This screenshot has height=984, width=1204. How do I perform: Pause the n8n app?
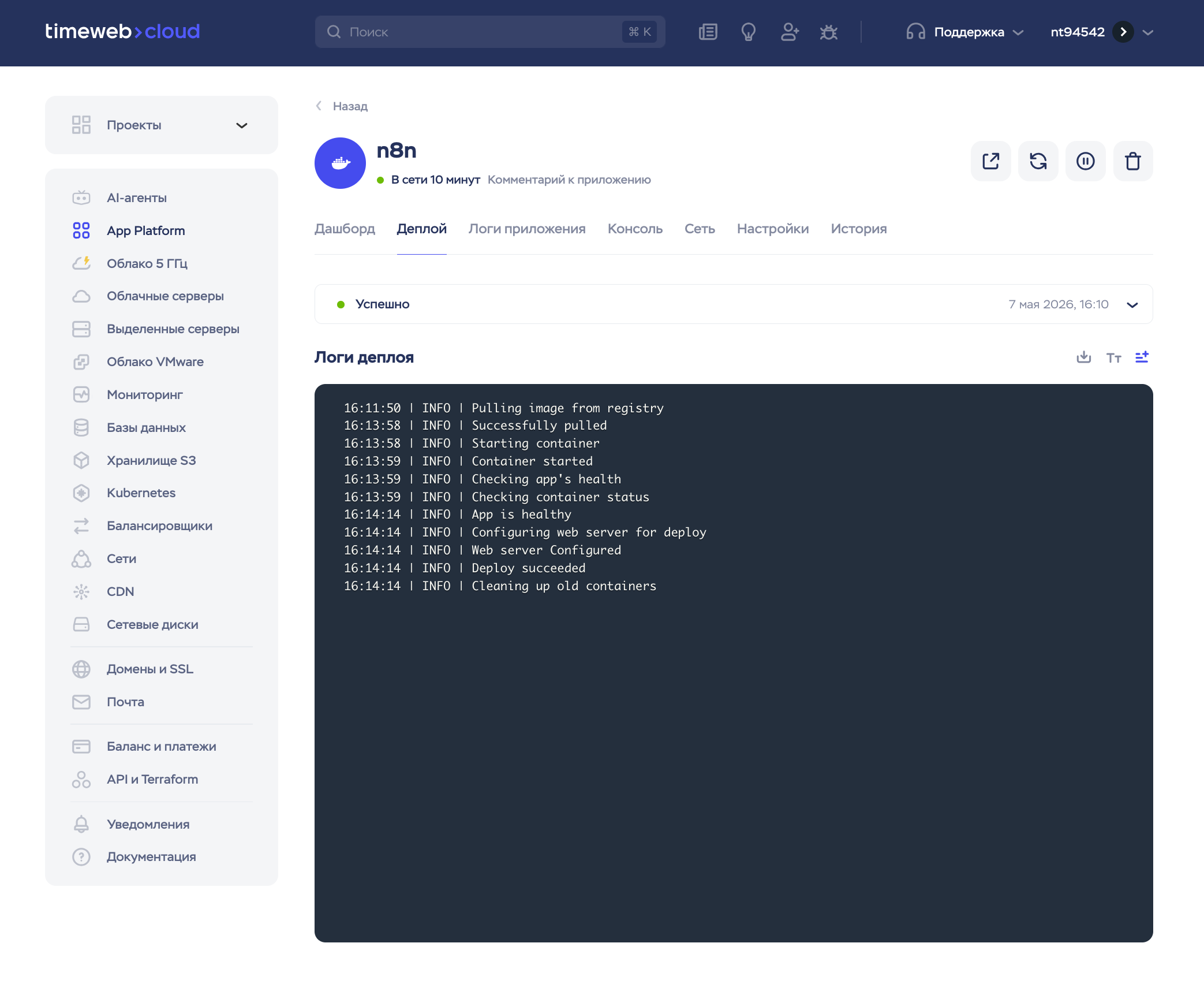point(1085,161)
